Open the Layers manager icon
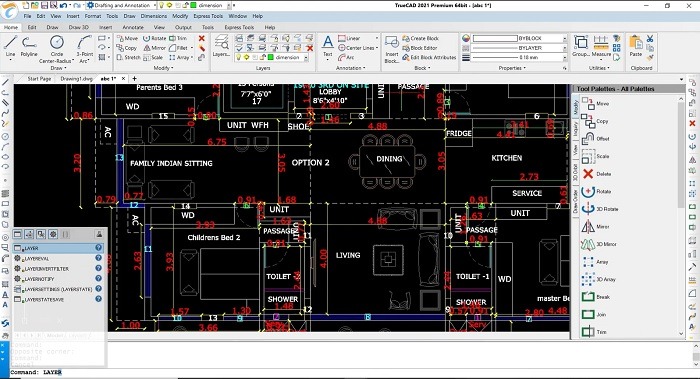Screen dimensions: 700x379 [221, 46]
